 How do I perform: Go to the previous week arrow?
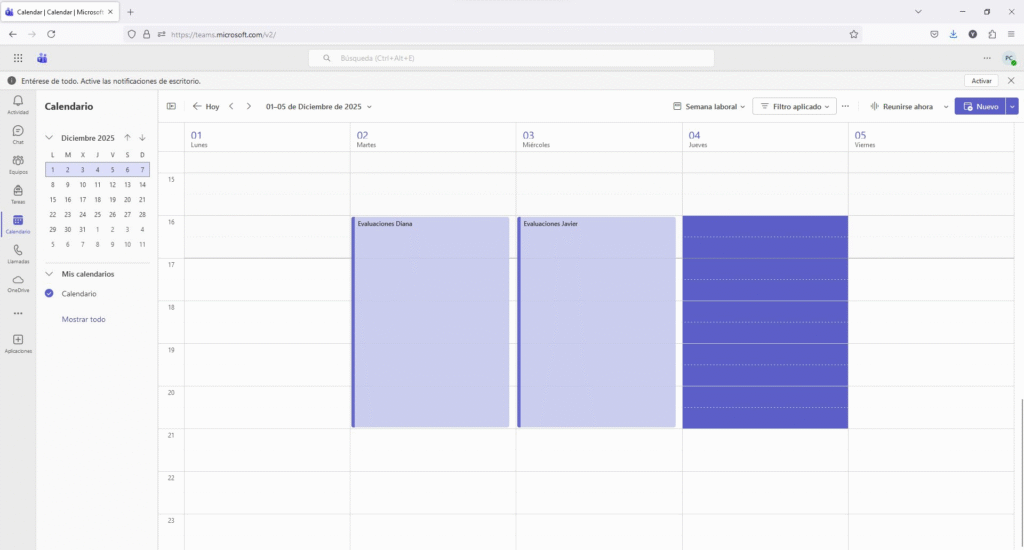231,106
